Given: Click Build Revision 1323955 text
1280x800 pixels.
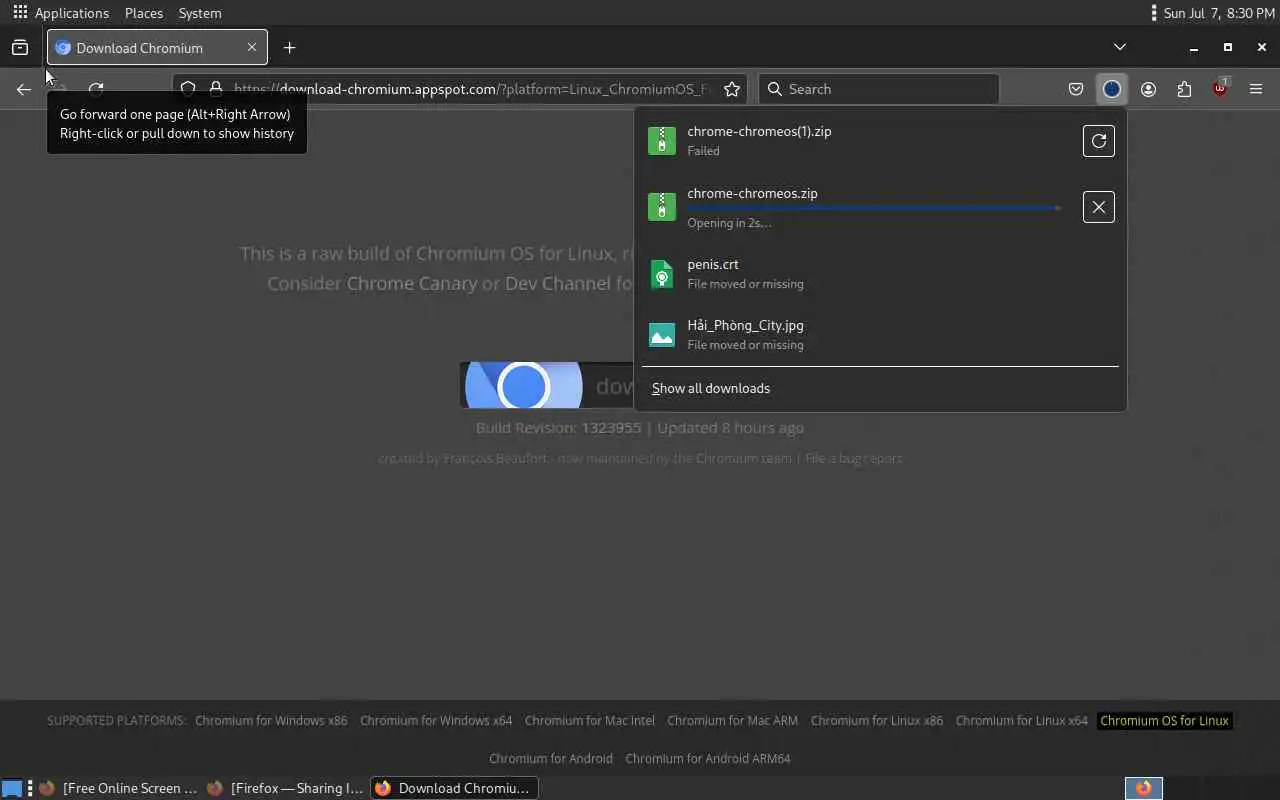Looking at the screenshot, I should pos(558,427).
